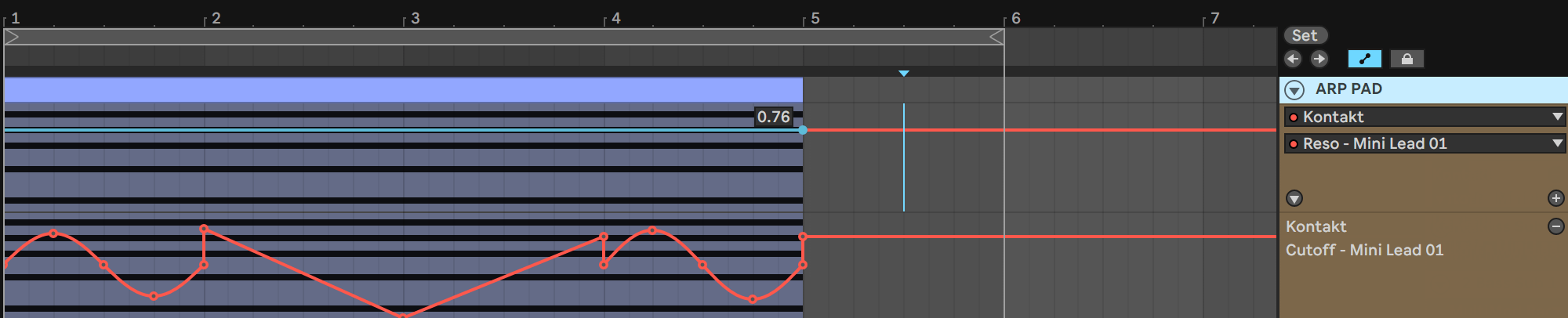Click the Set locator button

click(x=1305, y=35)
